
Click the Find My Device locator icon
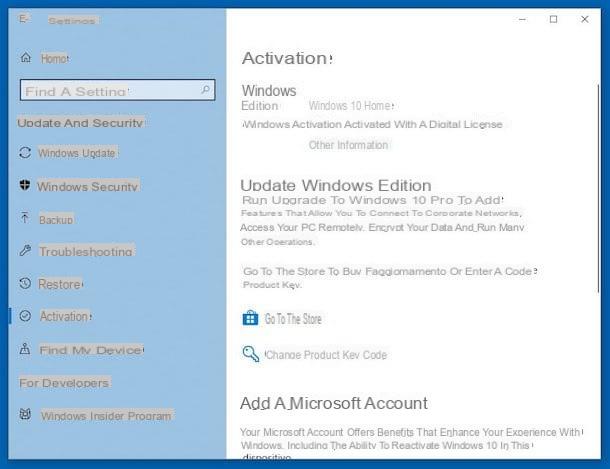point(25,348)
